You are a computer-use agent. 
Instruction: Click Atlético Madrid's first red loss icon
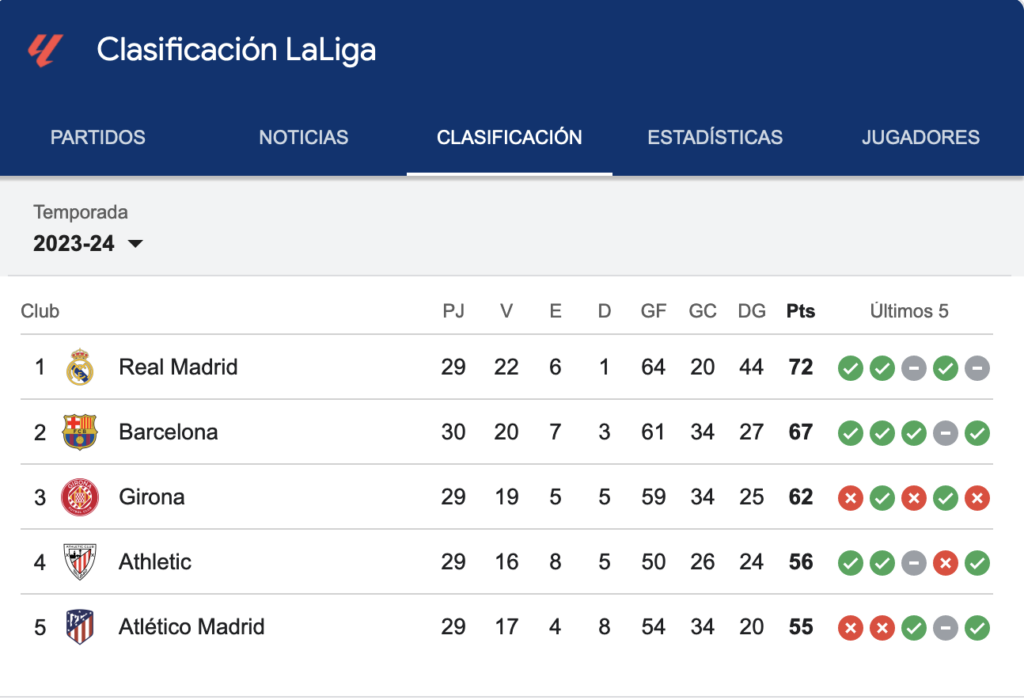pyautogui.click(x=850, y=628)
